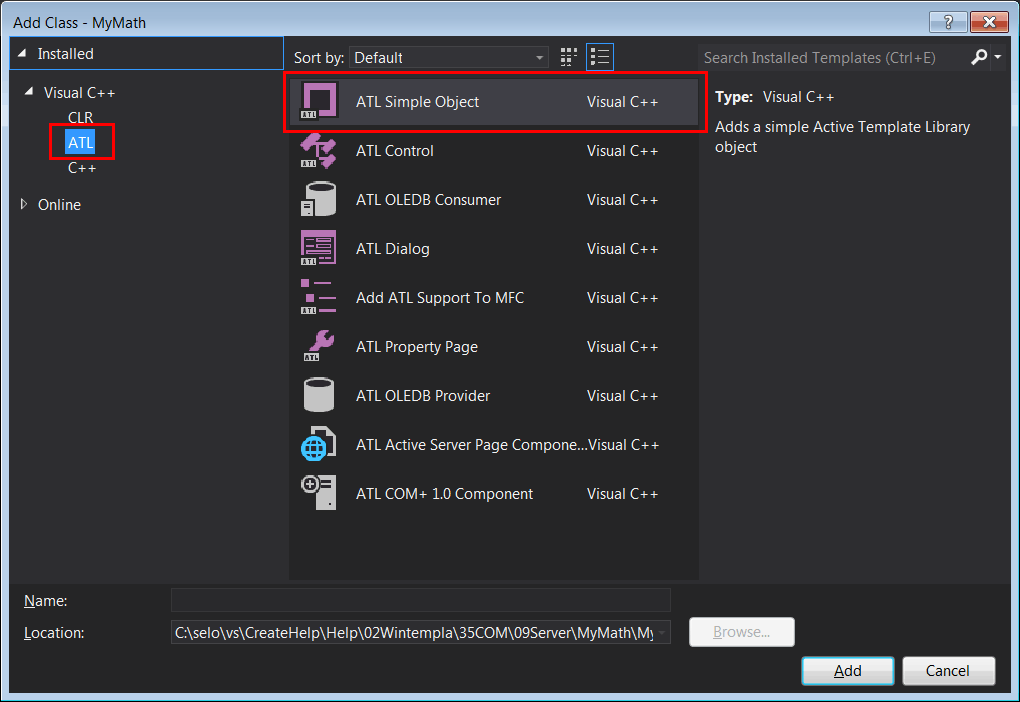The image size is (1020, 702).
Task: Click the ATL Active Server Page globe icon
Action: (x=319, y=444)
